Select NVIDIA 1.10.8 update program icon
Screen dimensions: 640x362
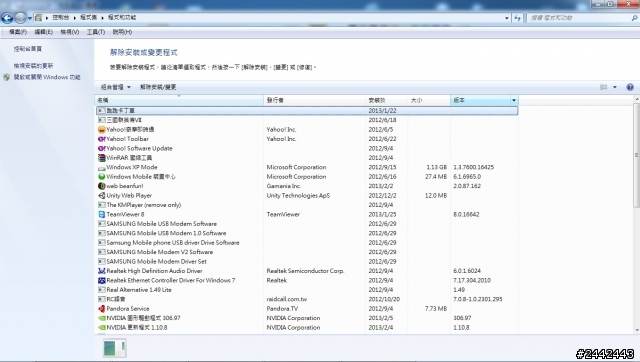[102, 327]
